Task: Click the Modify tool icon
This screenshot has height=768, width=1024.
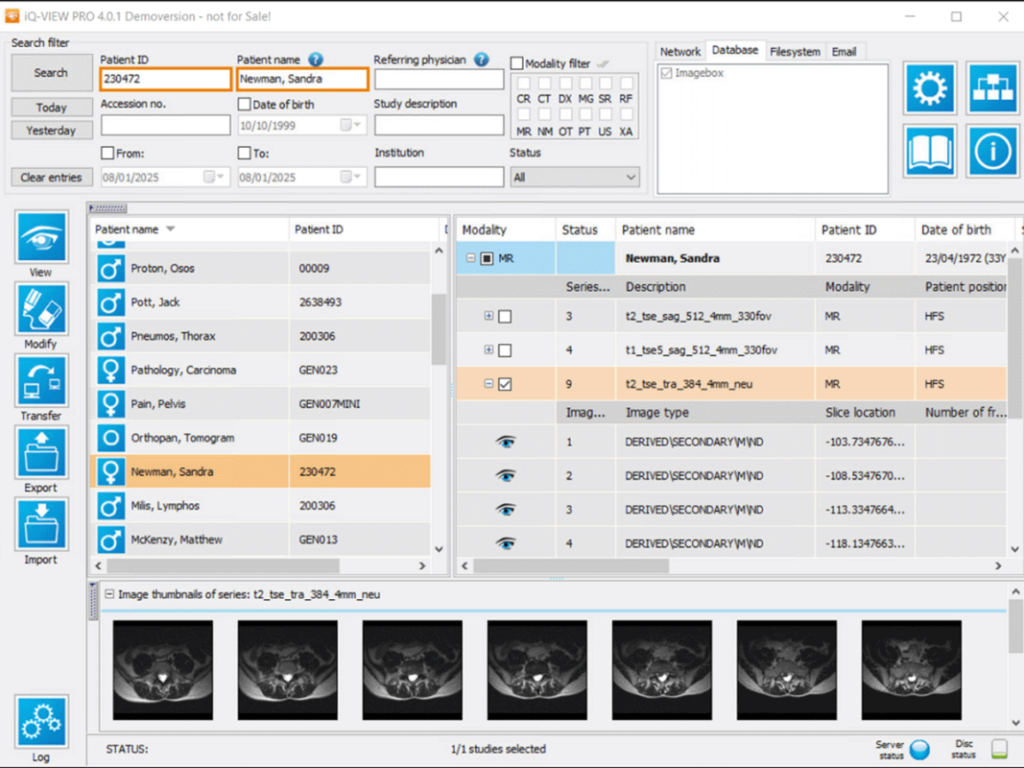Action: click(x=41, y=309)
